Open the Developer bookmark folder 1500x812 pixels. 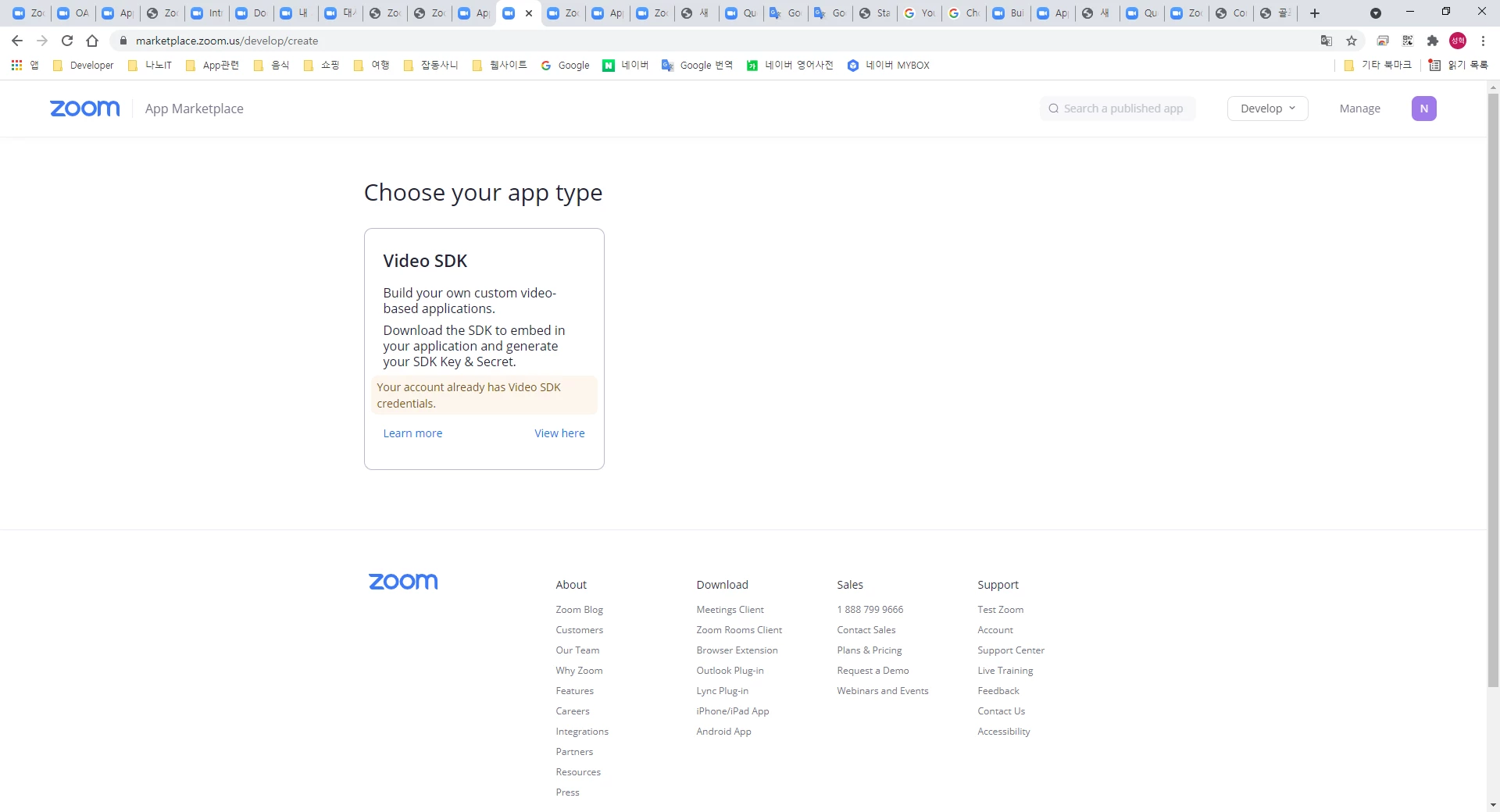[x=84, y=66]
